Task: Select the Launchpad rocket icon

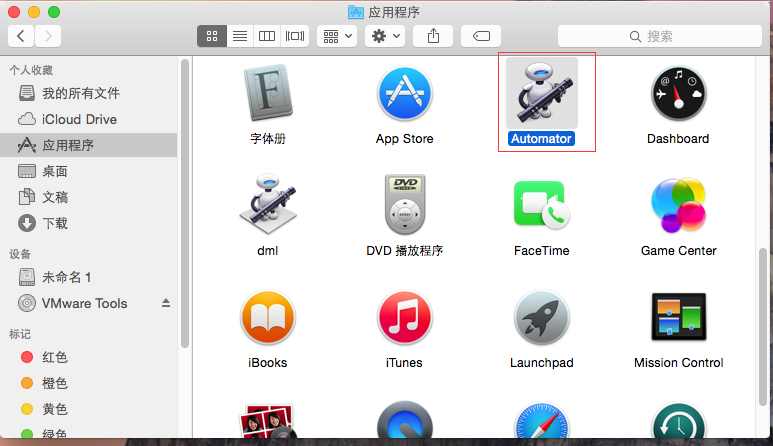Action: [541, 318]
